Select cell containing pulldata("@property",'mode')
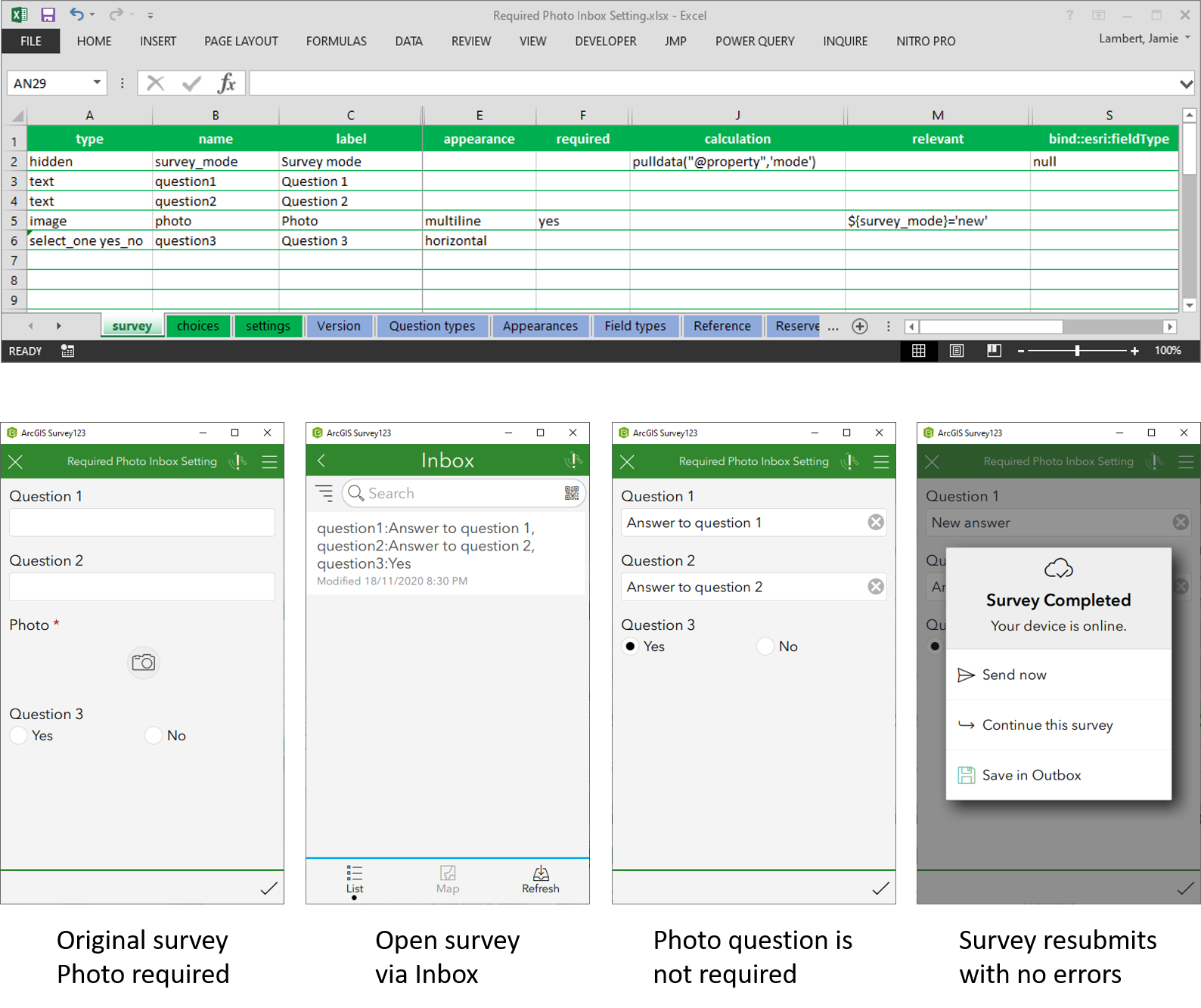Screen dimensions: 1201x1008 coord(737,161)
